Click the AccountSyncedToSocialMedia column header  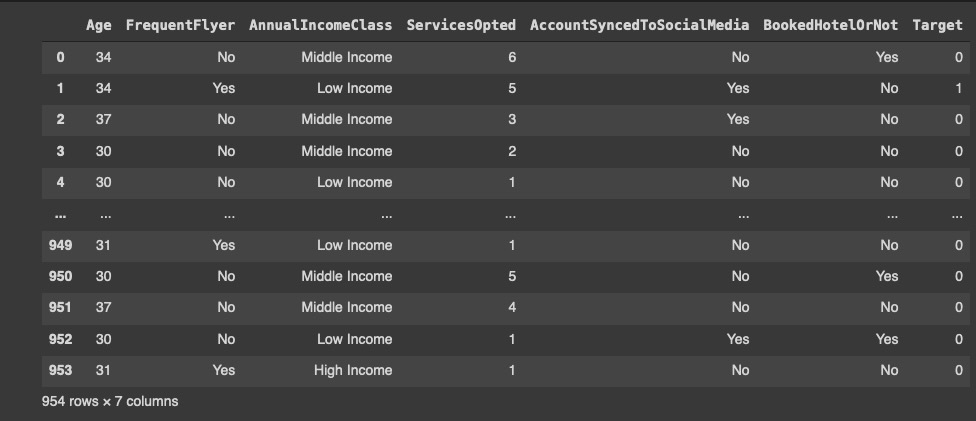coord(639,25)
